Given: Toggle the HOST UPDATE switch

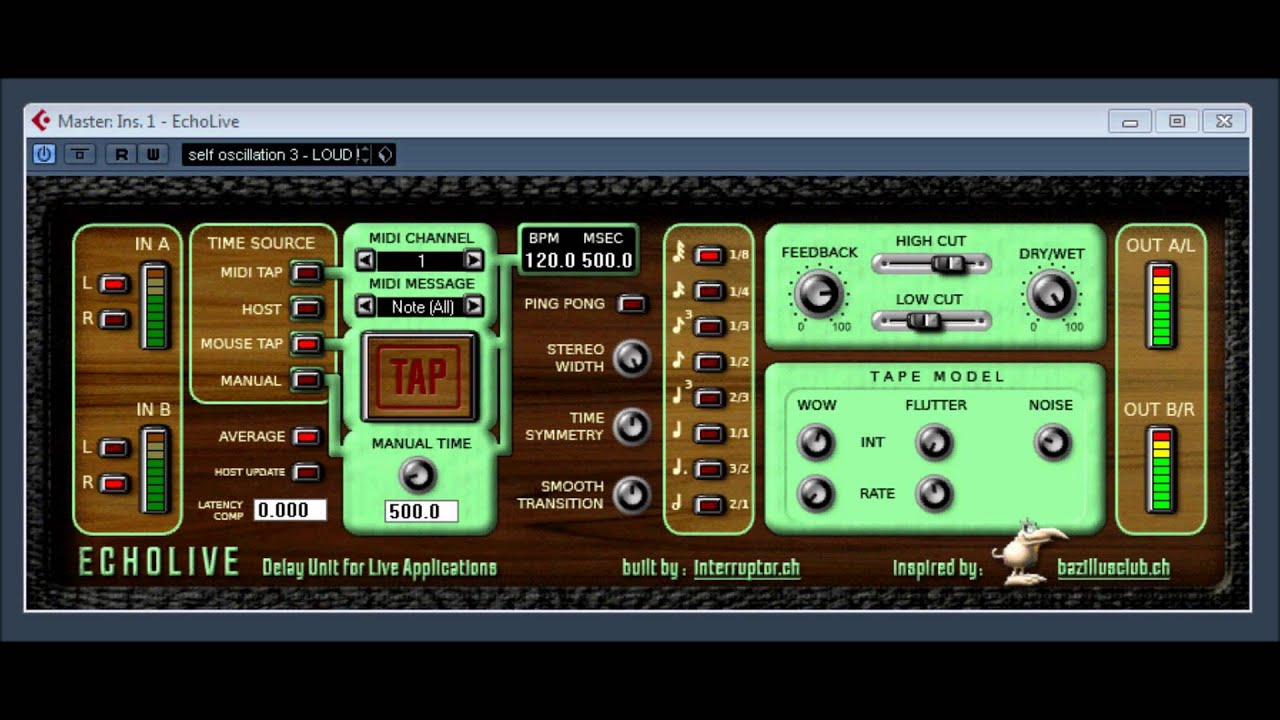Looking at the screenshot, I should pyautogui.click(x=306, y=472).
